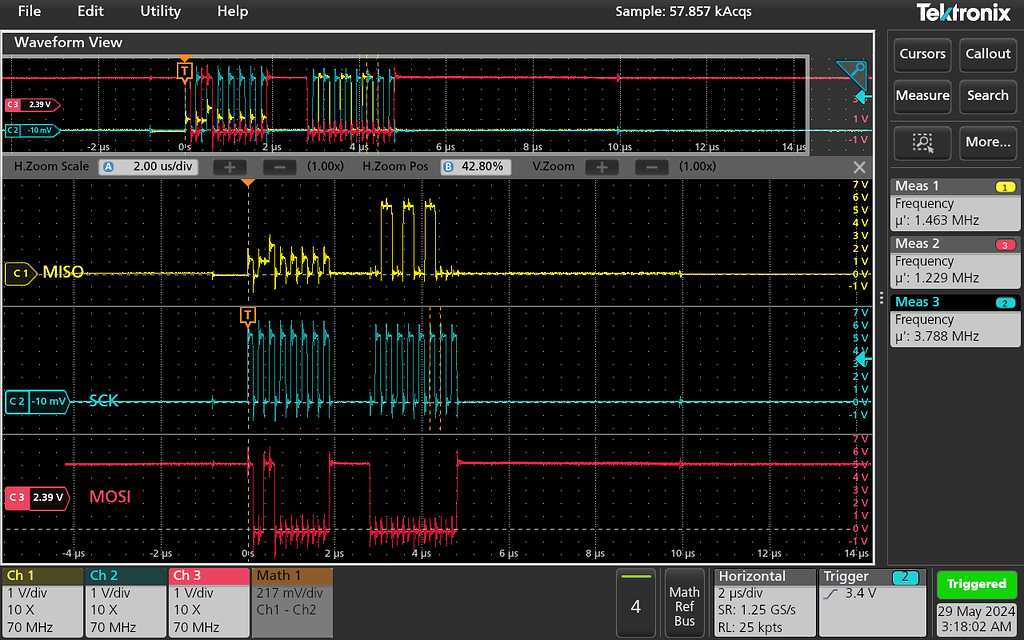Click the C3 badge in overview pane
Viewport: 1024px width, 640px height.
click(33, 104)
